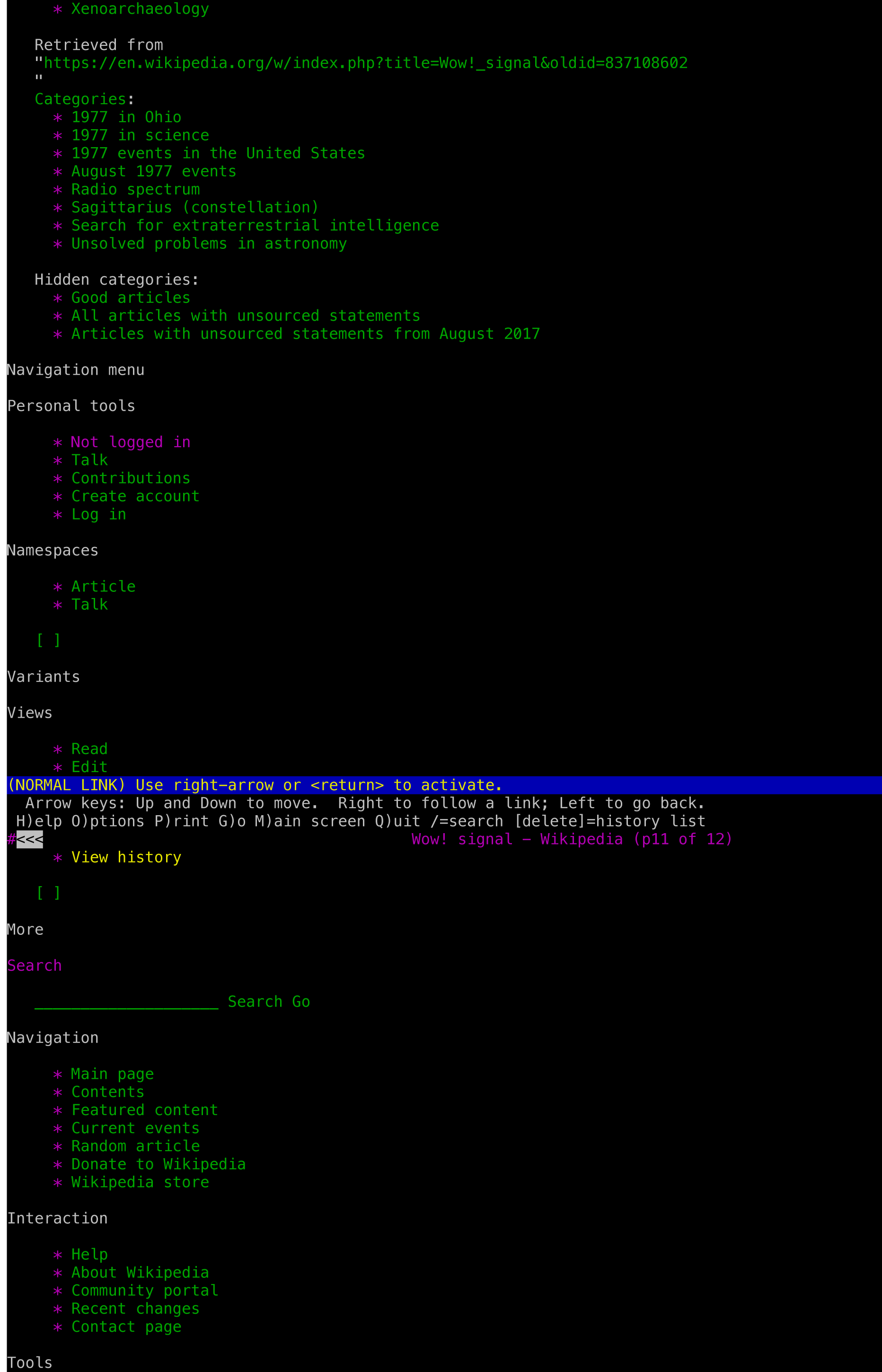Click the Search submit button

255,1002
